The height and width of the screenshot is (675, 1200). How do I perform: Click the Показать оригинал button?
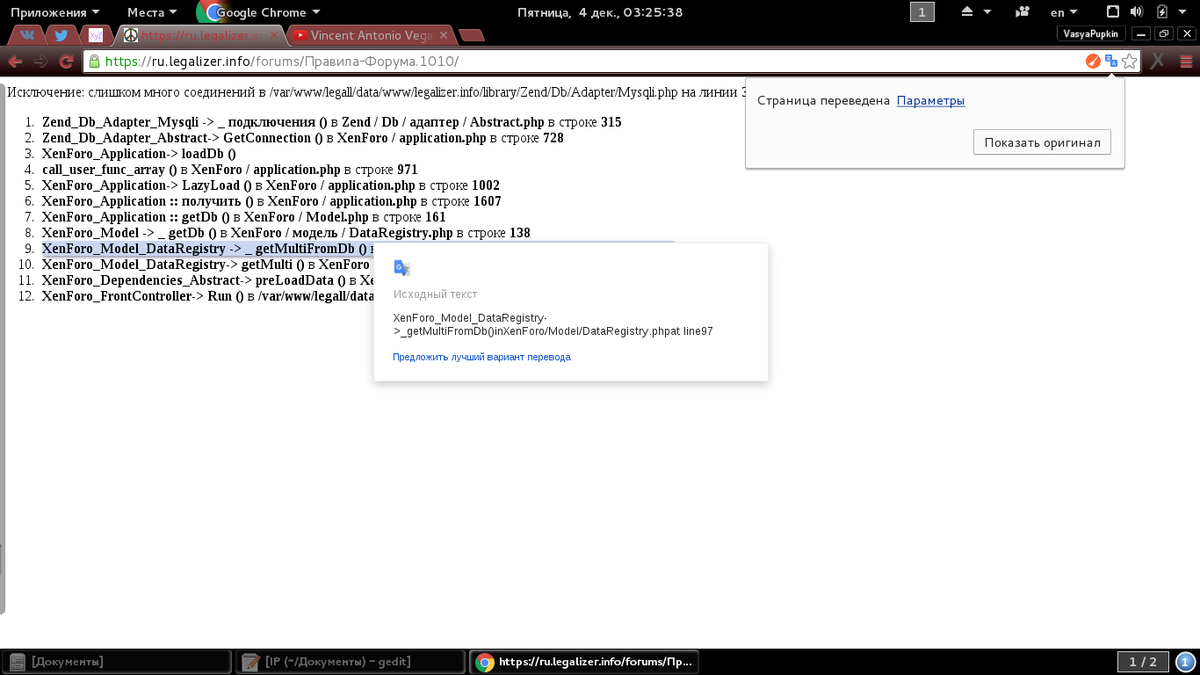1042,142
